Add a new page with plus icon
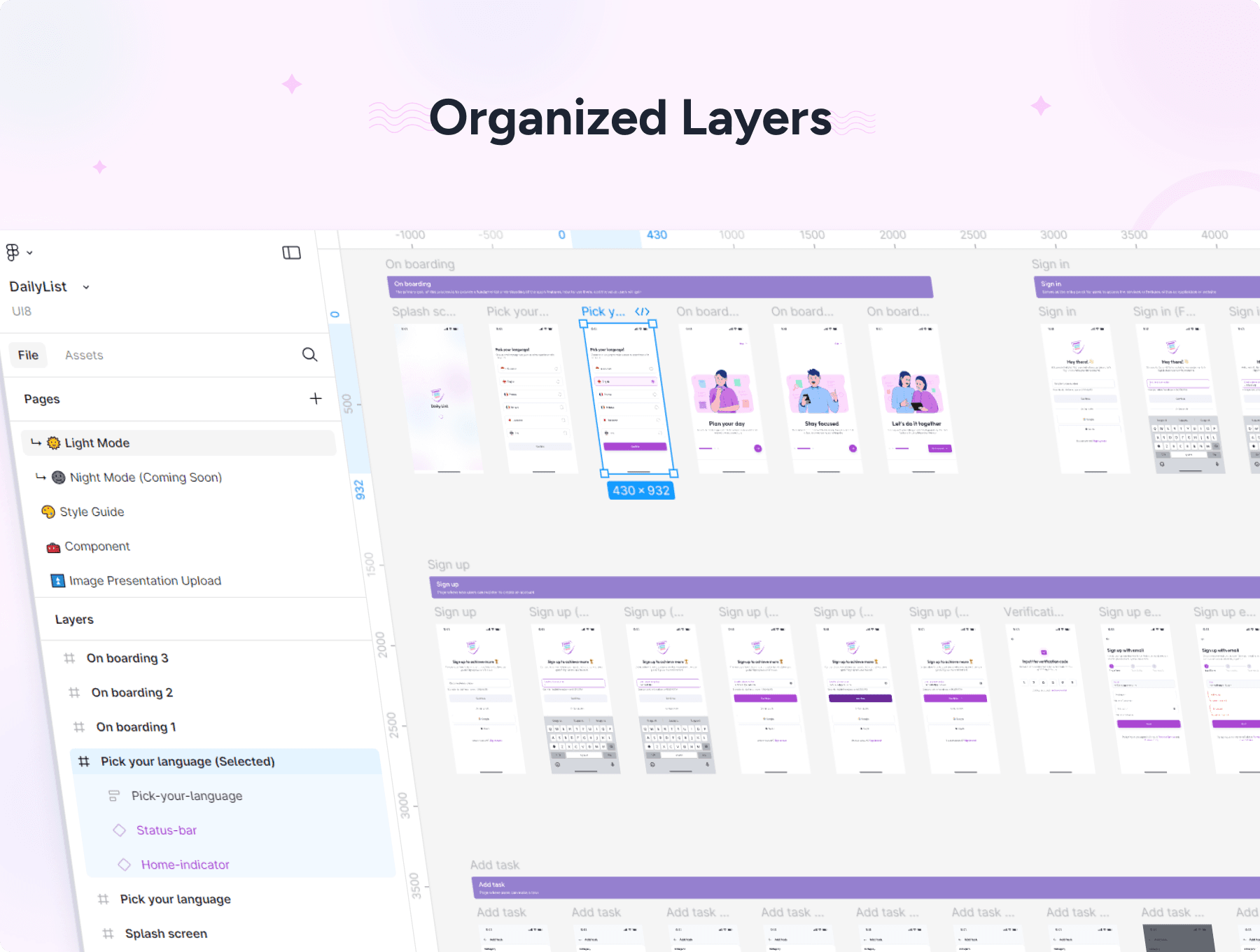The image size is (1260, 952). pos(316,398)
